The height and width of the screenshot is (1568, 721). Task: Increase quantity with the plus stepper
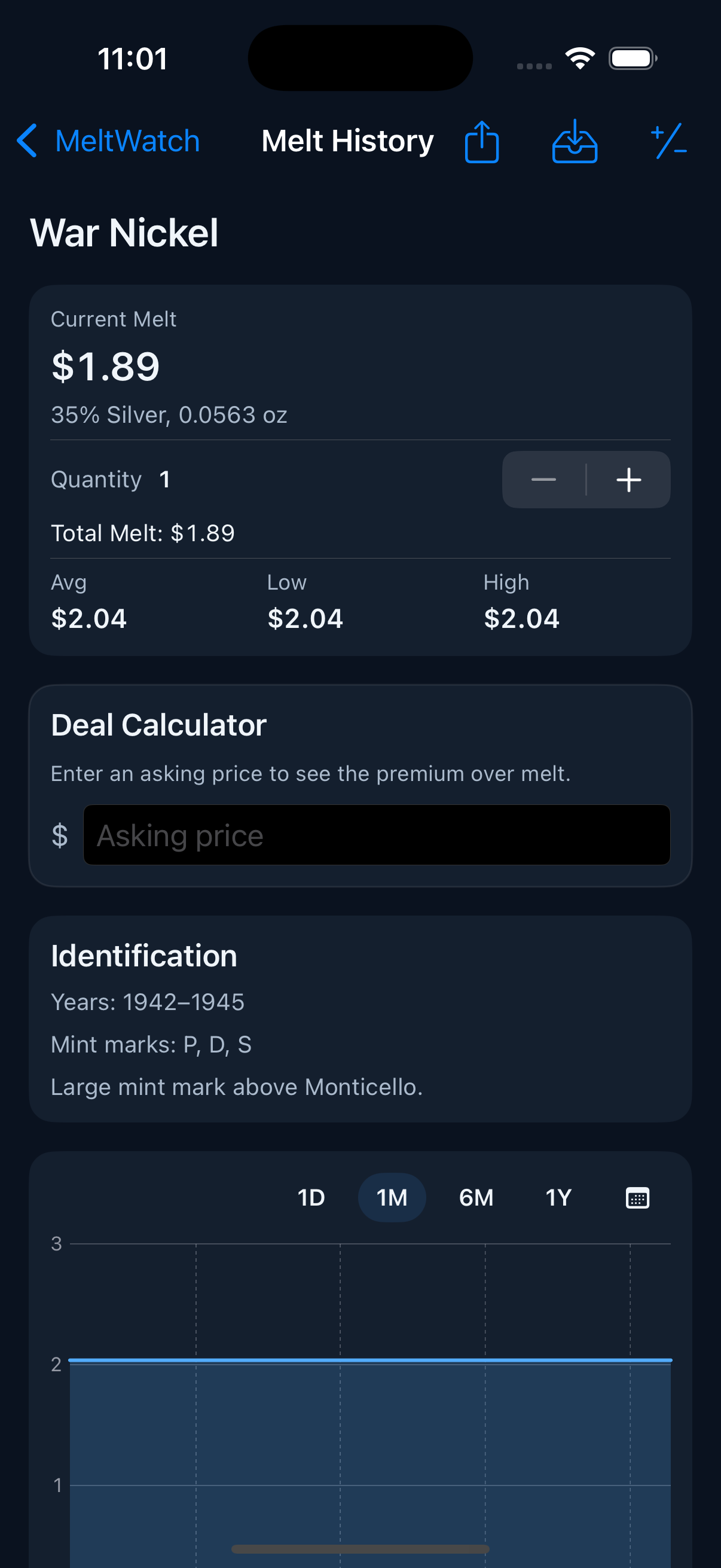628,480
